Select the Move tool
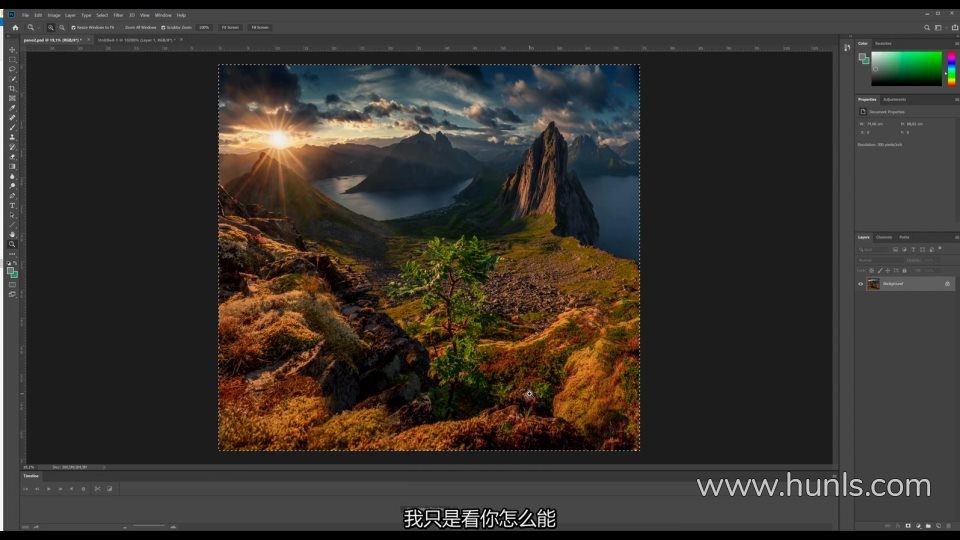Viewport: 960px width, 540px height. tap(12, 50)
